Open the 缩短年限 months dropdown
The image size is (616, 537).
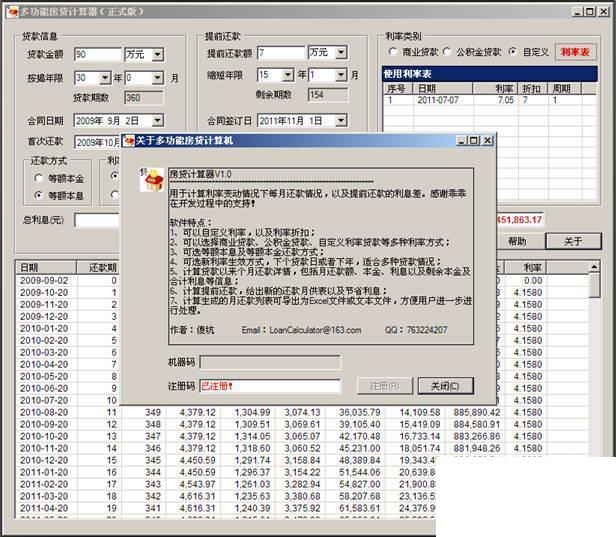click(341, 75)
